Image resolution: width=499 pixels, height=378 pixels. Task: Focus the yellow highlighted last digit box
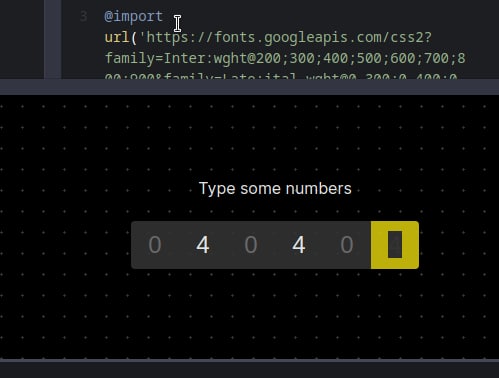395,245
